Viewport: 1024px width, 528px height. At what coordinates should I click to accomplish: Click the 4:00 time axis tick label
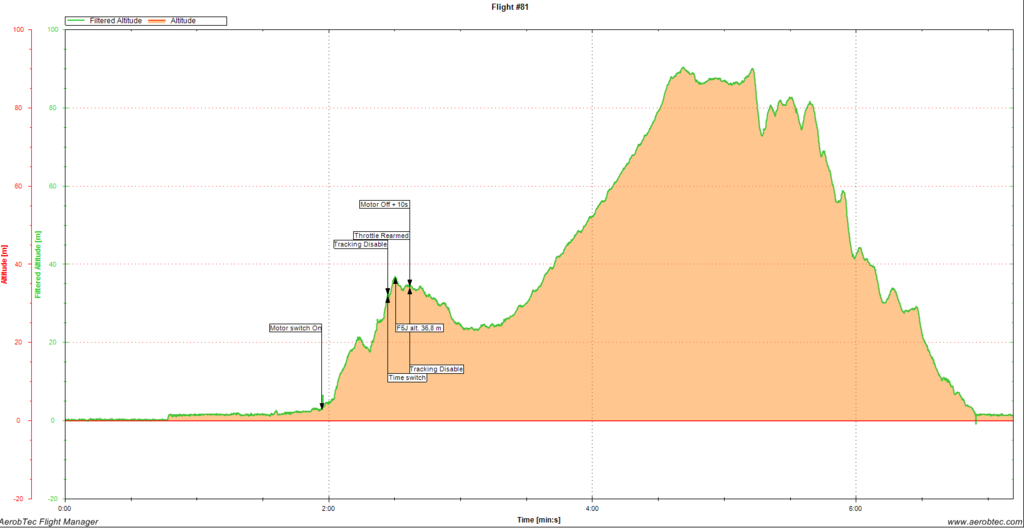pyautogui.click(x=592, y=507)
